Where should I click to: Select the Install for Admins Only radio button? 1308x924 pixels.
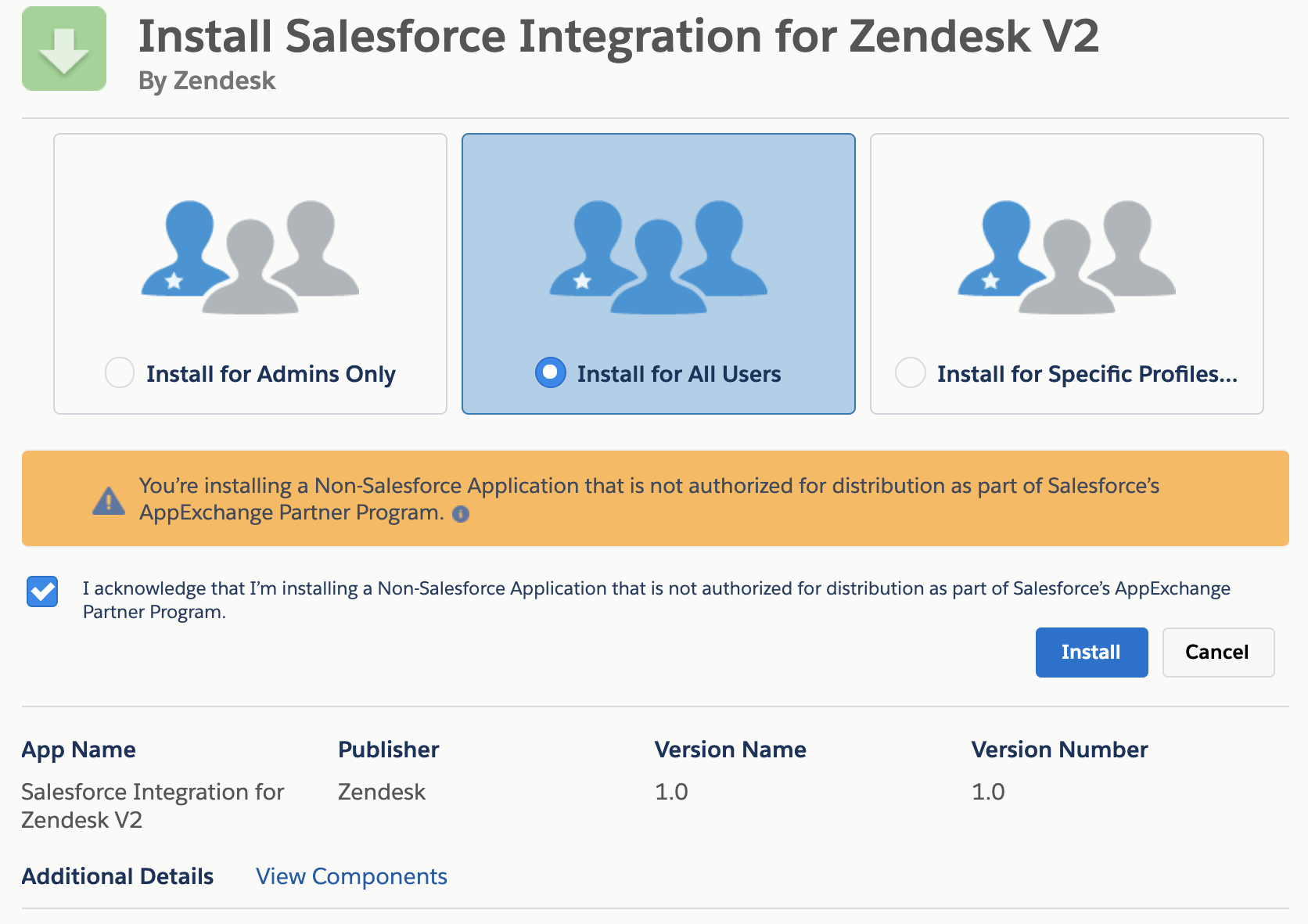click(x=119, y=373)
